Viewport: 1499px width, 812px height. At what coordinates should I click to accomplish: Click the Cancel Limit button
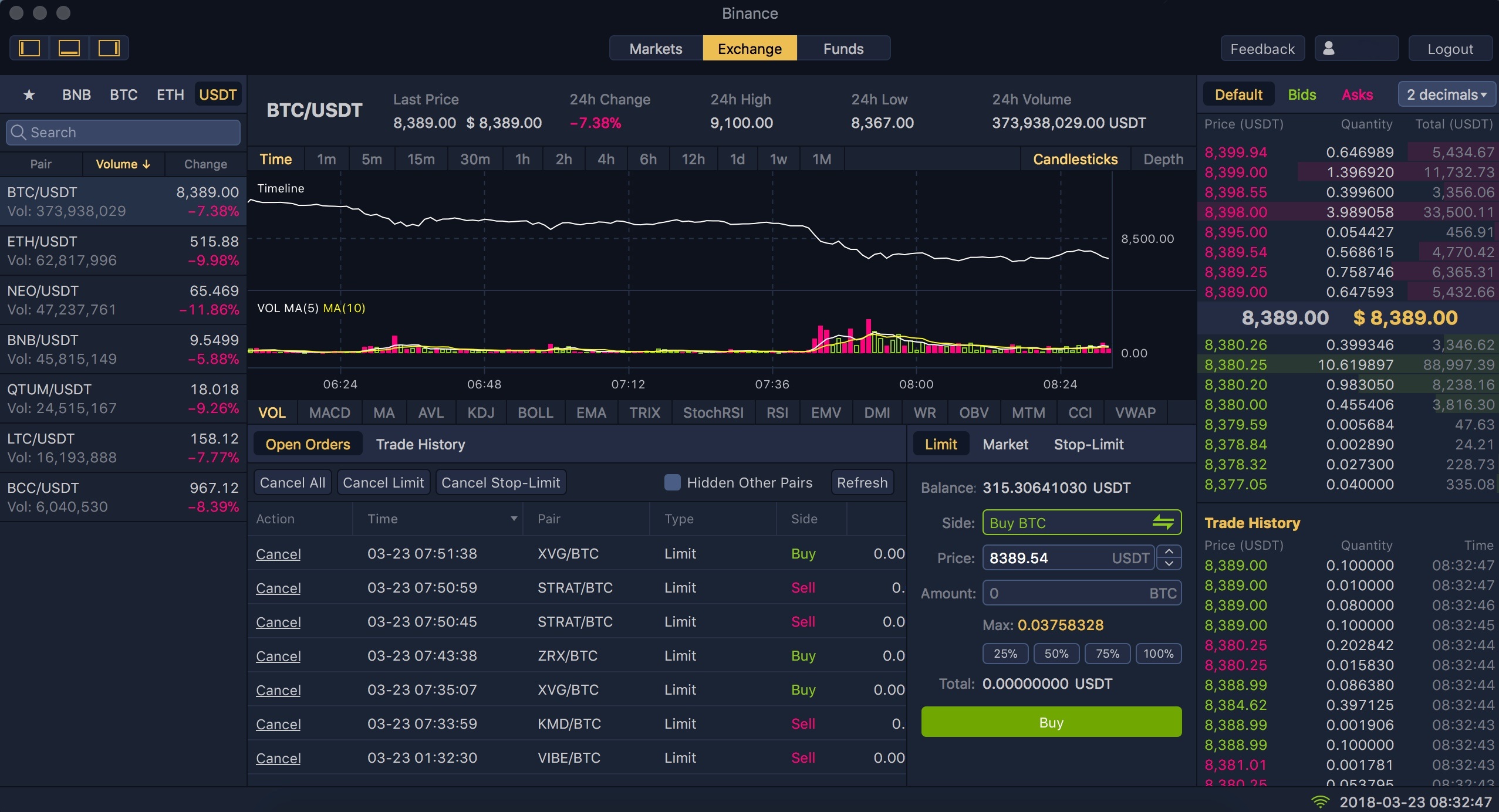click(383, 482)
